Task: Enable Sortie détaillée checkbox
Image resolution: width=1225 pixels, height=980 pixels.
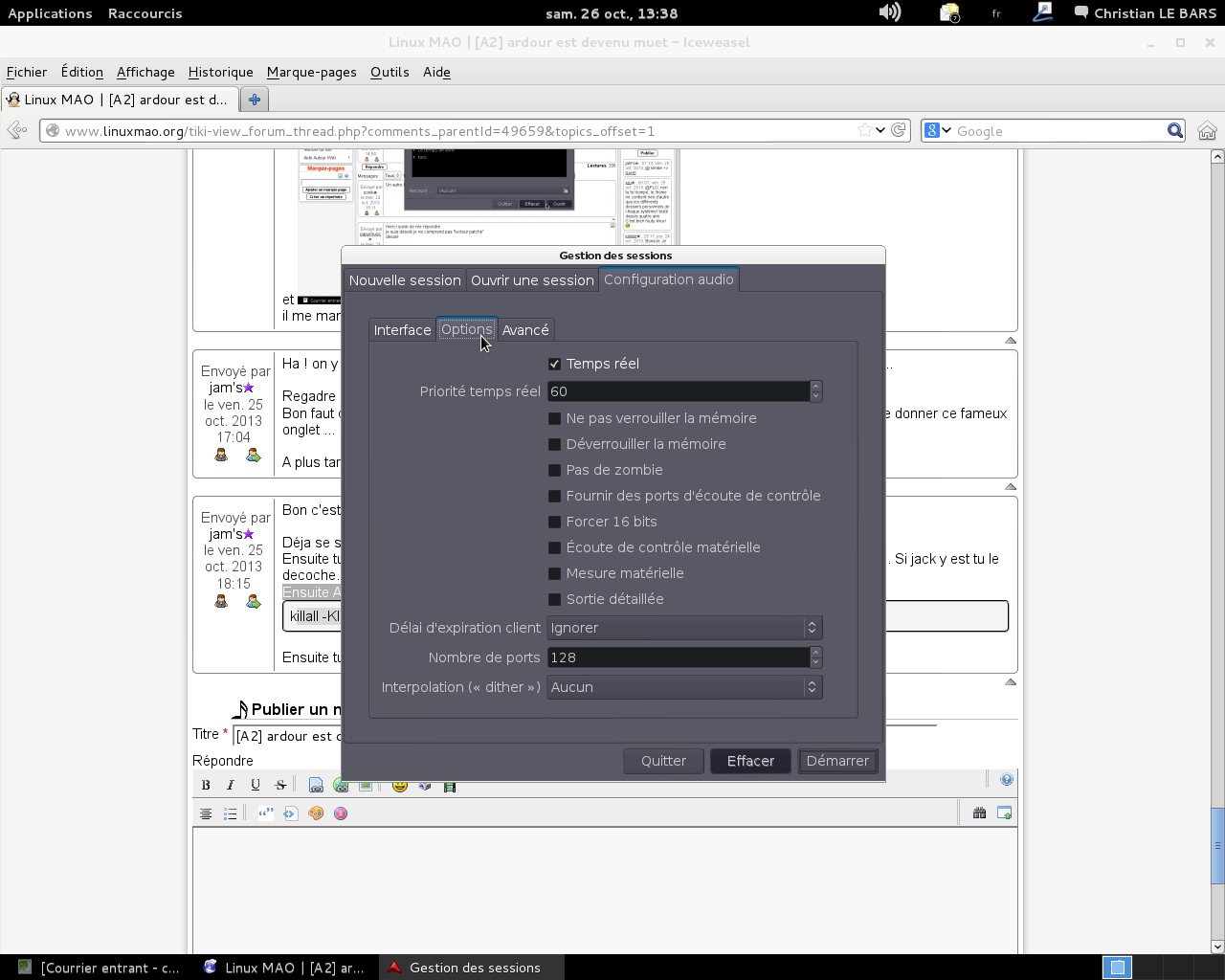Action: click(x=554, y=599)
